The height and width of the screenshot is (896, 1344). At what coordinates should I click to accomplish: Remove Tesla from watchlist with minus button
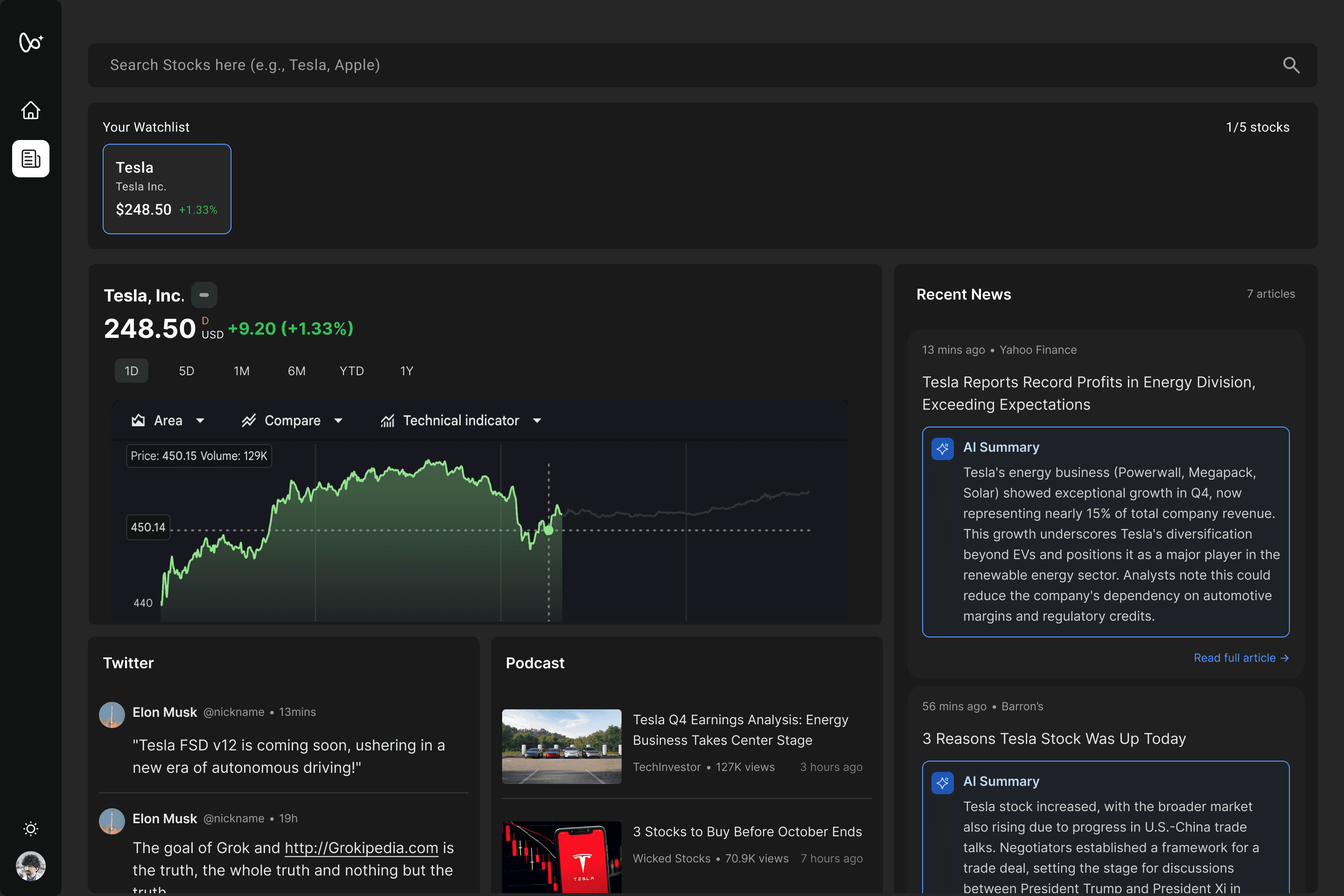click(x=204, y=295)
